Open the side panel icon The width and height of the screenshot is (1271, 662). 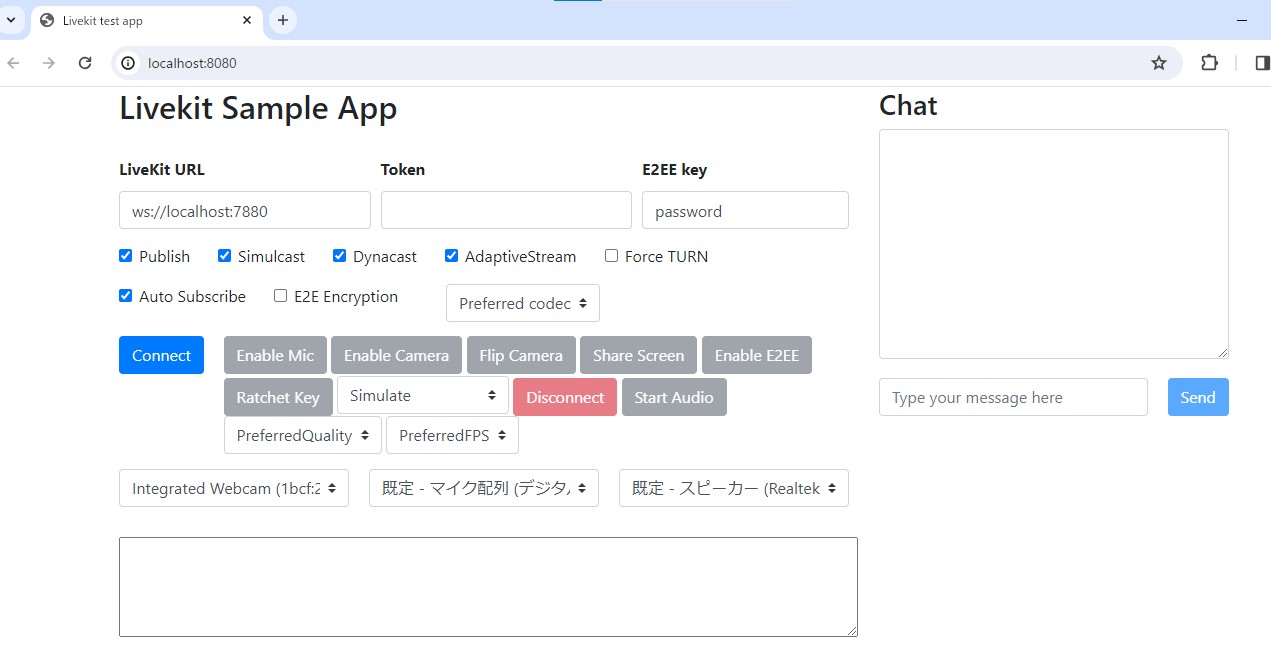1261,63
